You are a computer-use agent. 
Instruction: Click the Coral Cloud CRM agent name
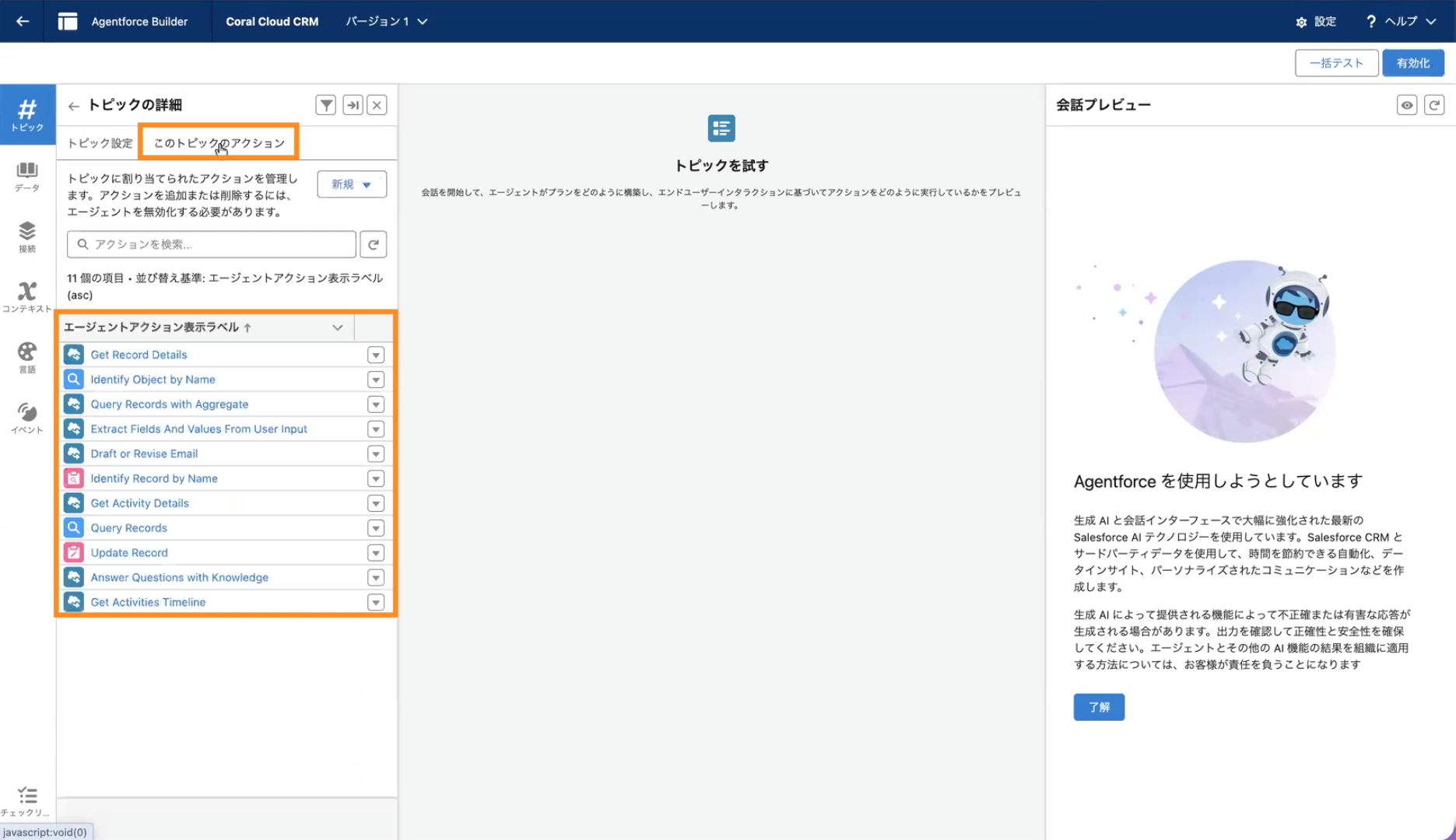[272, 22]
